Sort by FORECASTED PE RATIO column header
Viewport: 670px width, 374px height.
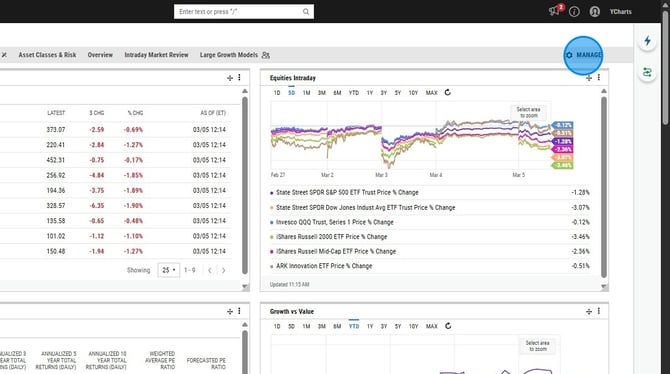click(x=206, y=364)
